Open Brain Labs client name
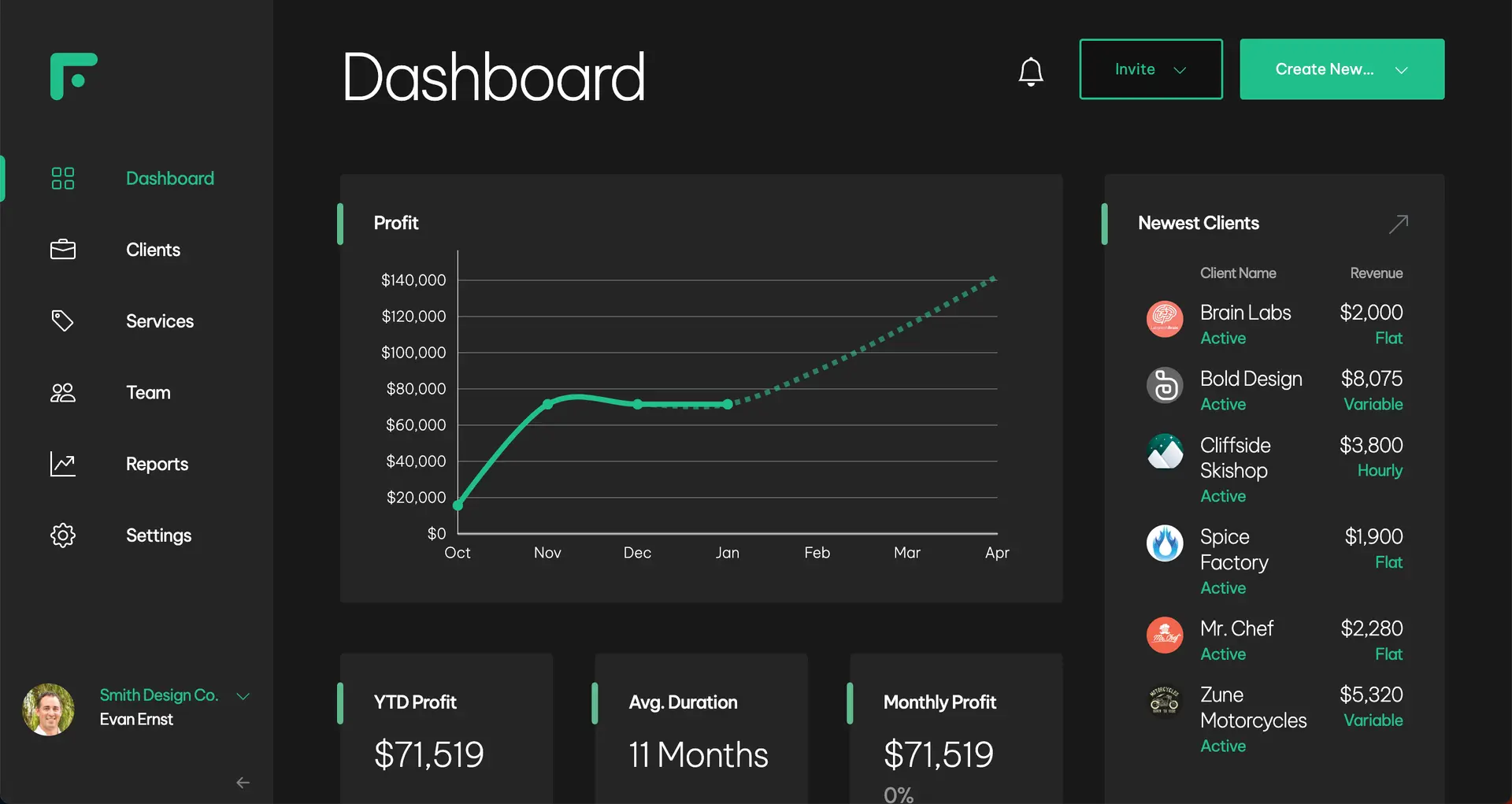 [x=1245, y=313]
